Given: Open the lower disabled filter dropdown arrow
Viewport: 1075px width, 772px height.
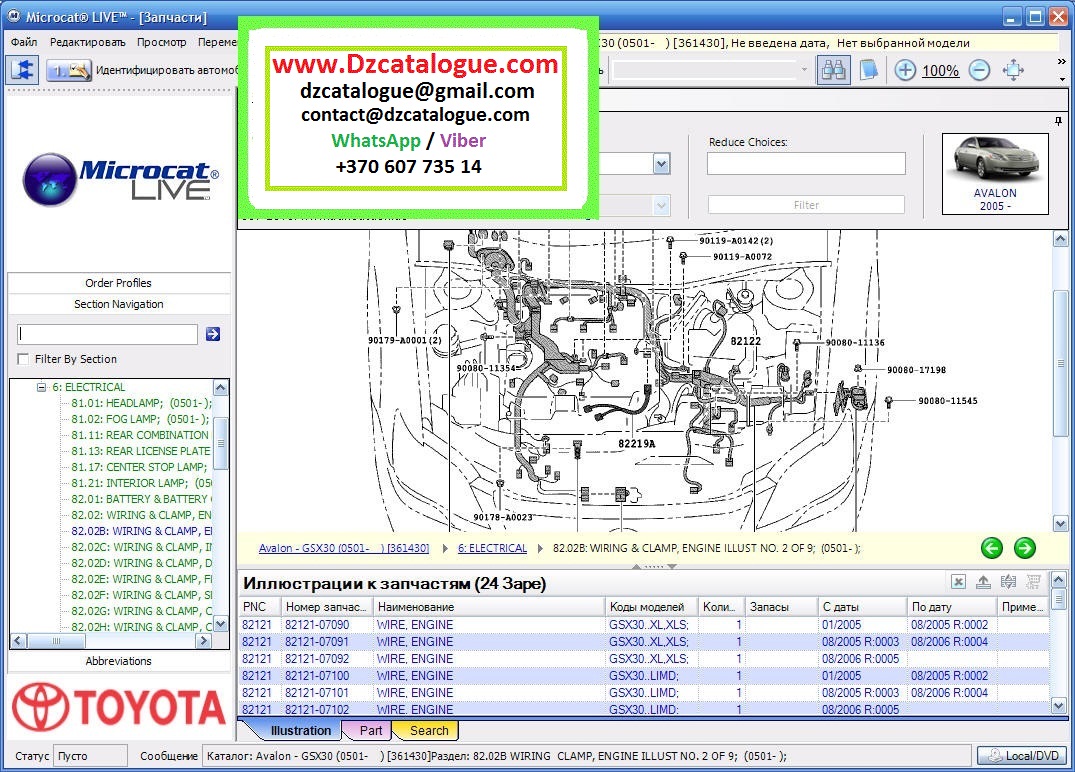Looking at the screenshot, I should 661,205.
